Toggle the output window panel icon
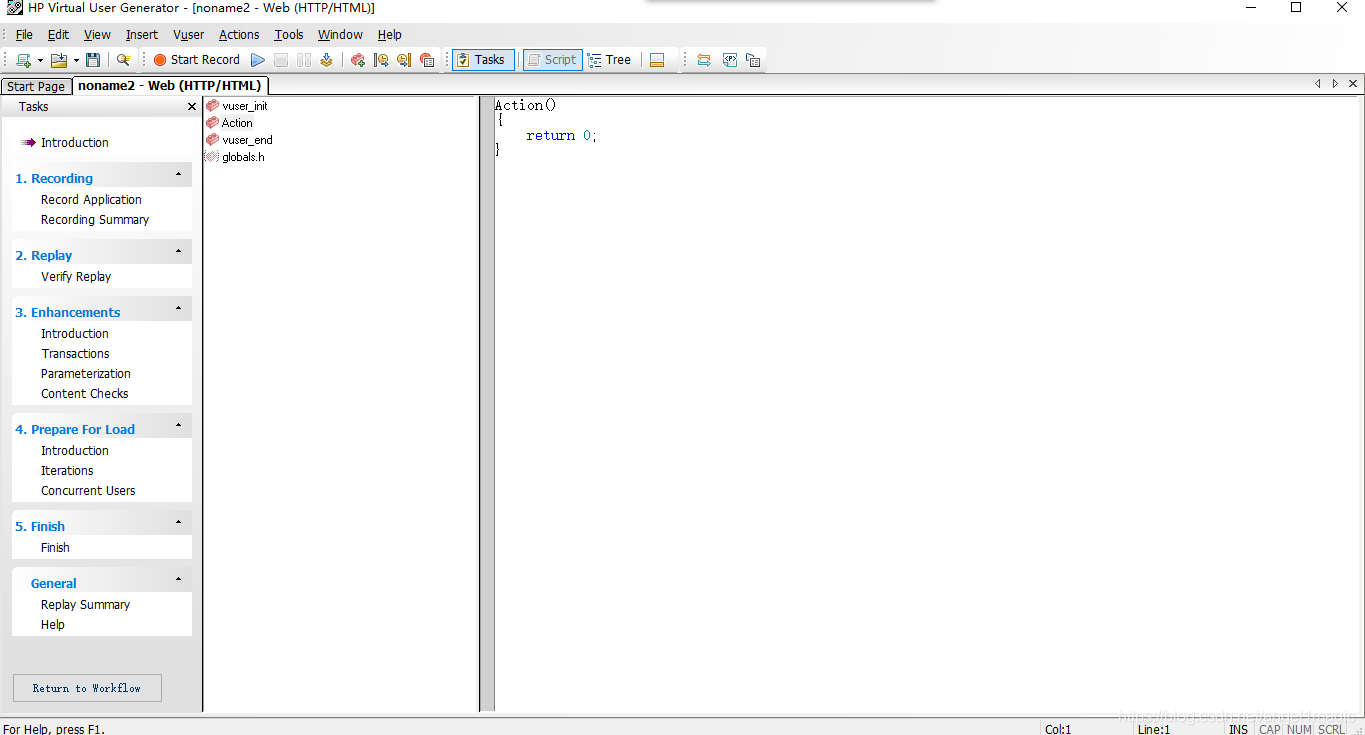Screen dimensions: 1365x735 [657, 60]
